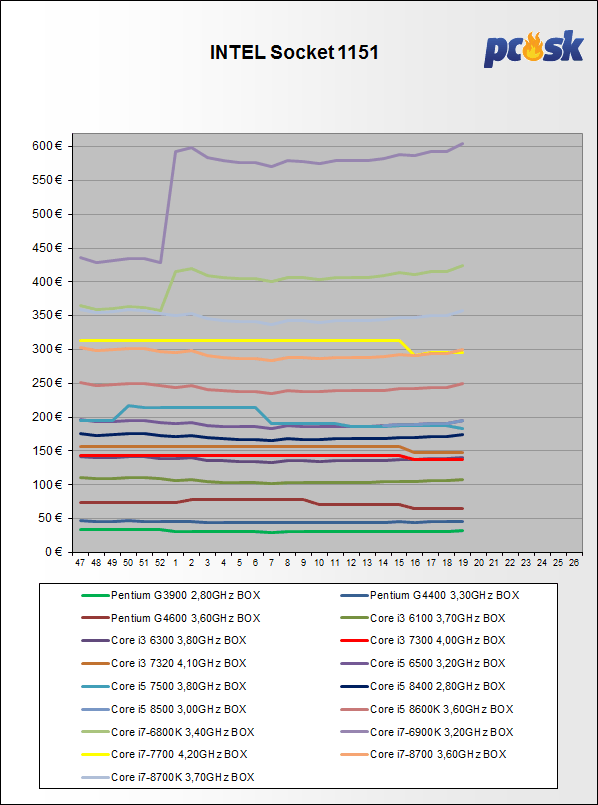Viewport: 598px width, 805px height.
Task: Click the 500 € y-axis label
Action: pyautogui.click(x=47, y=214)
